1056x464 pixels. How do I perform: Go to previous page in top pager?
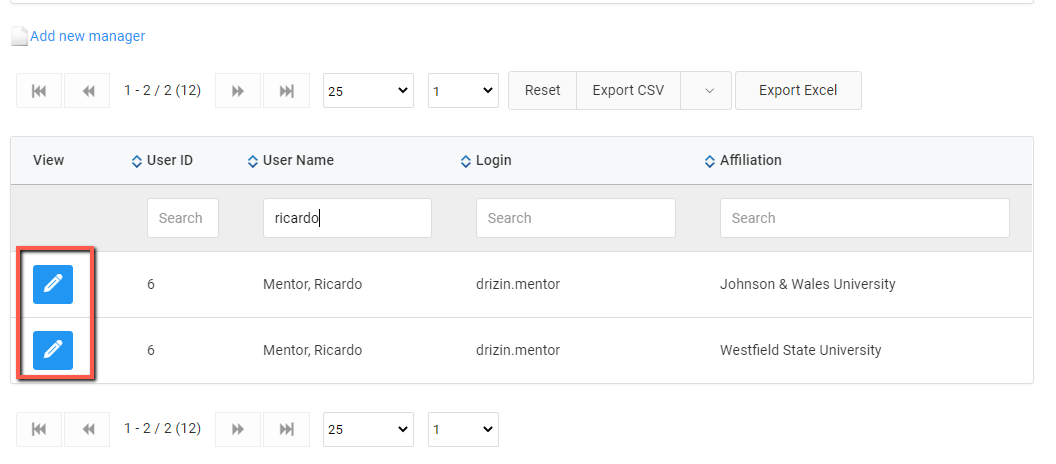pyautogui.click(x=88, y=91)
